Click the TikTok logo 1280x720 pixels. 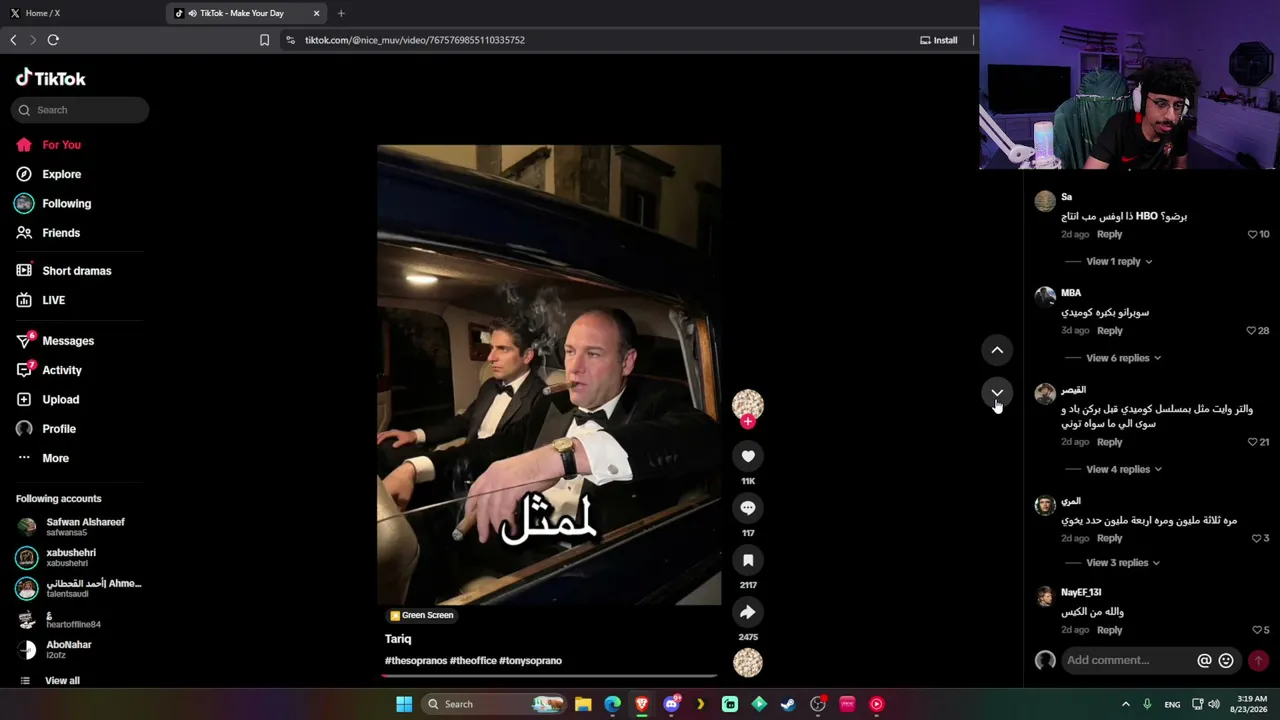pyautogui.click(x=51, y=78)
